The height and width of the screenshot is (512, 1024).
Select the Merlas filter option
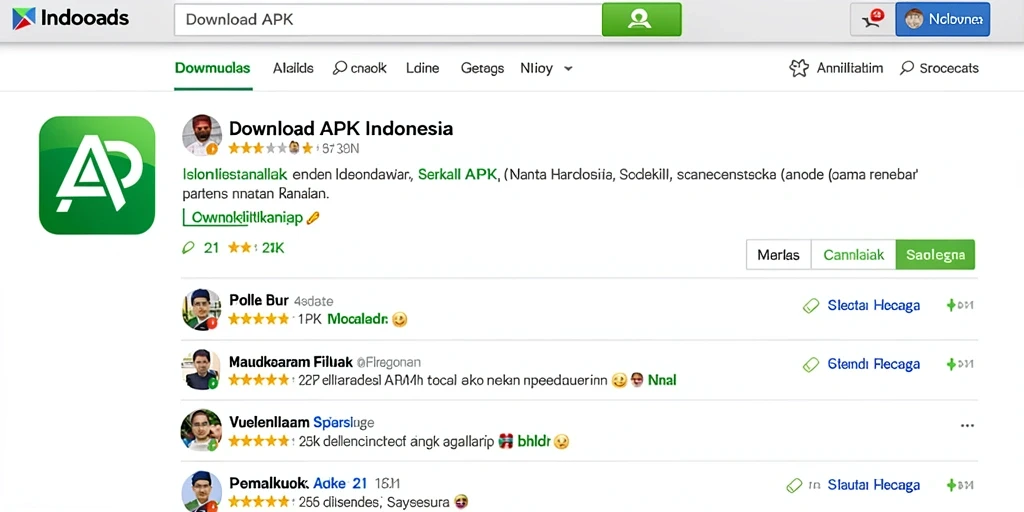778,255
